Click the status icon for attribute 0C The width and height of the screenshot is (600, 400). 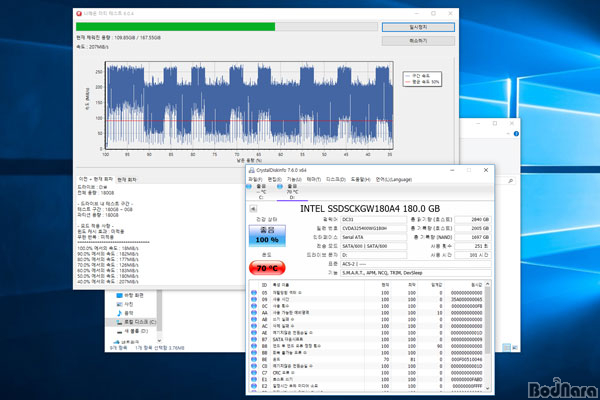point(254,306)
